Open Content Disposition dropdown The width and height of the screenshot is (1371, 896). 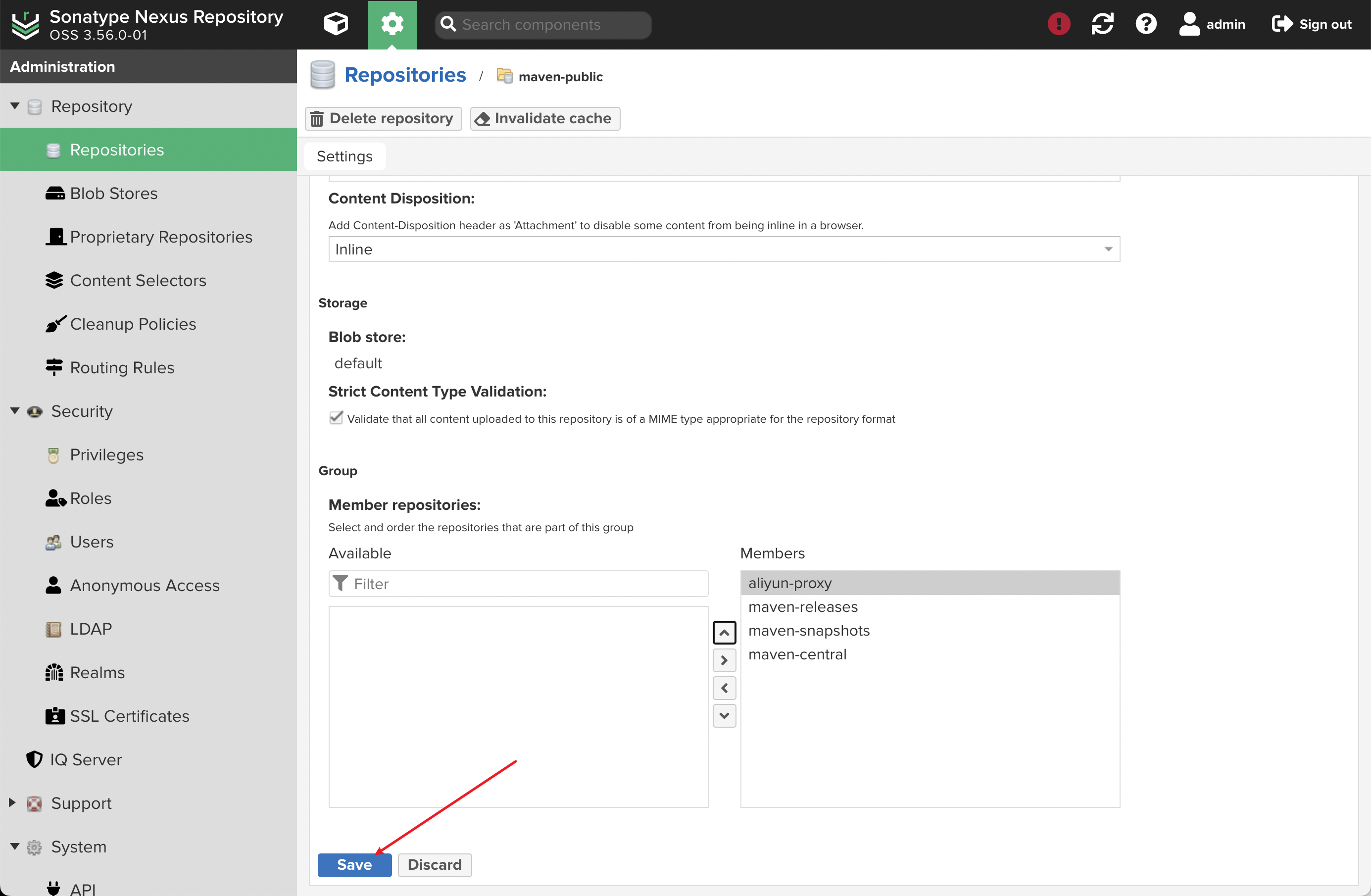[x=724, y=249]
